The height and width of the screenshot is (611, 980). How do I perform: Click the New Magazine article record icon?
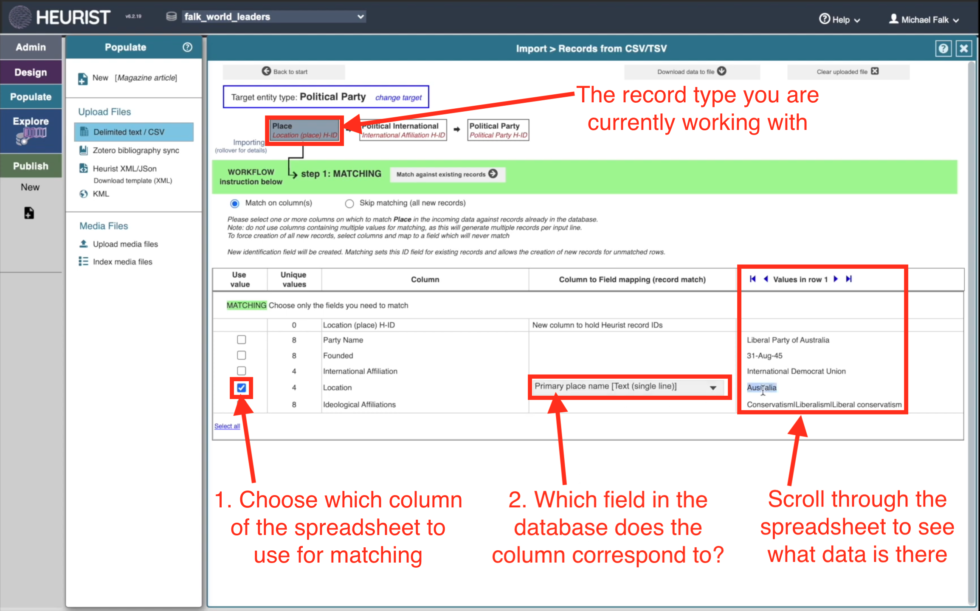82,79
